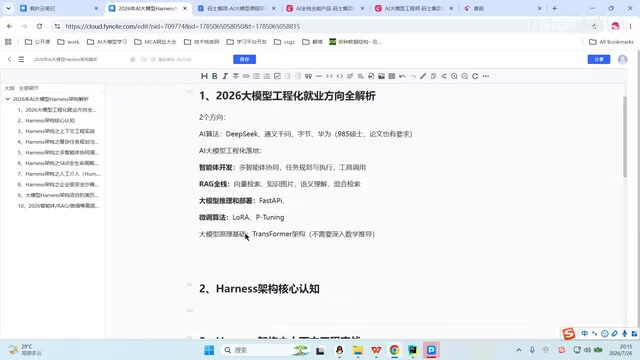The width and height of the screenshot is (640, 360).
Task: Open the Windows Start menu
Action: coord(209,350)
